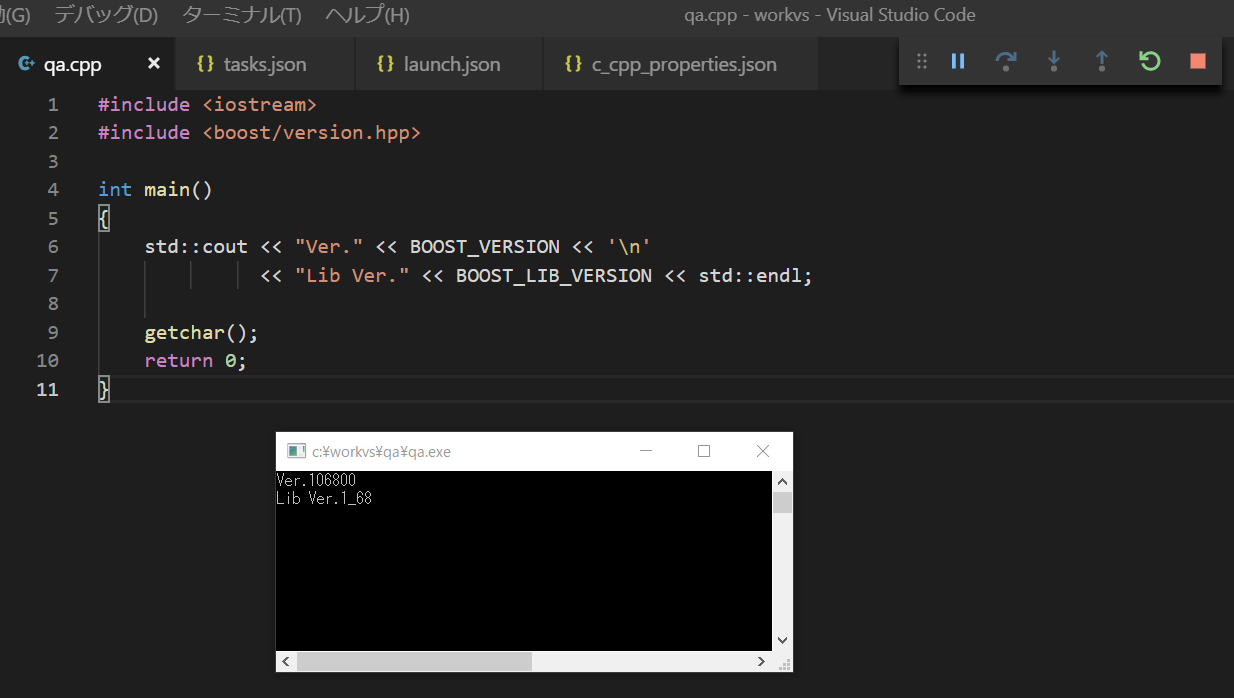This screenshot has height=698, width=1234.
Task: Click the console's vertical scrollbar down arrow
Action: (782, 639)
